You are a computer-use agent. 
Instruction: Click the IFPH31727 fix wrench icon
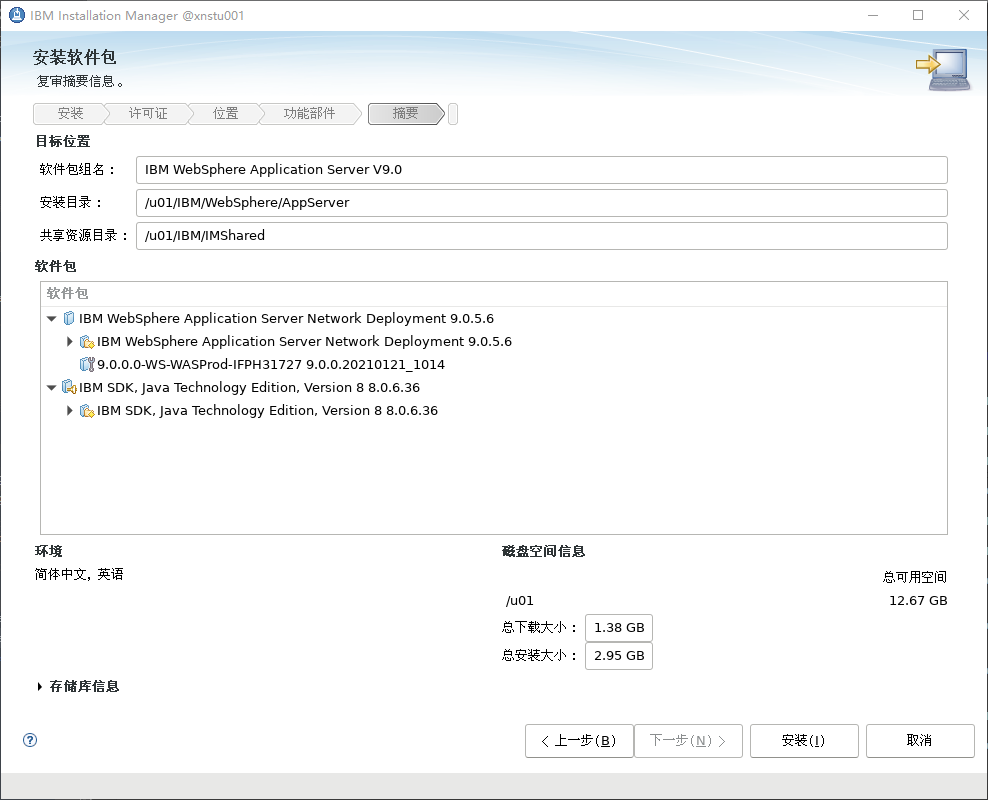(87, 364)
